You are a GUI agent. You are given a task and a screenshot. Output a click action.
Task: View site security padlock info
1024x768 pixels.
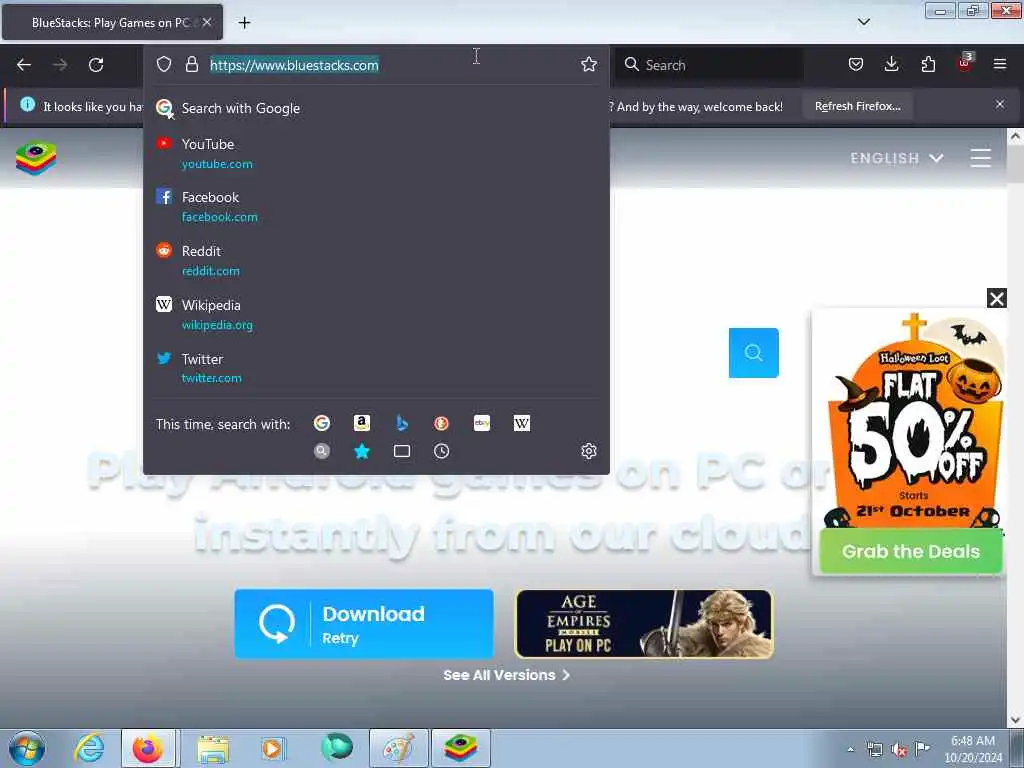(191, 64)
